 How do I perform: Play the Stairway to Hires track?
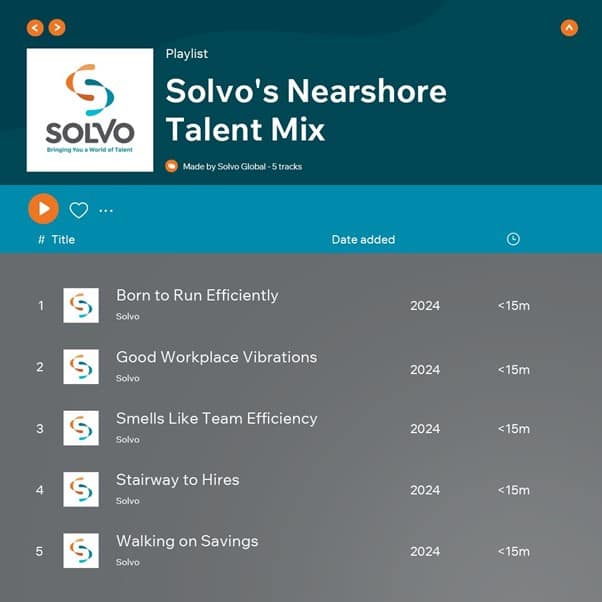(178, 480)
